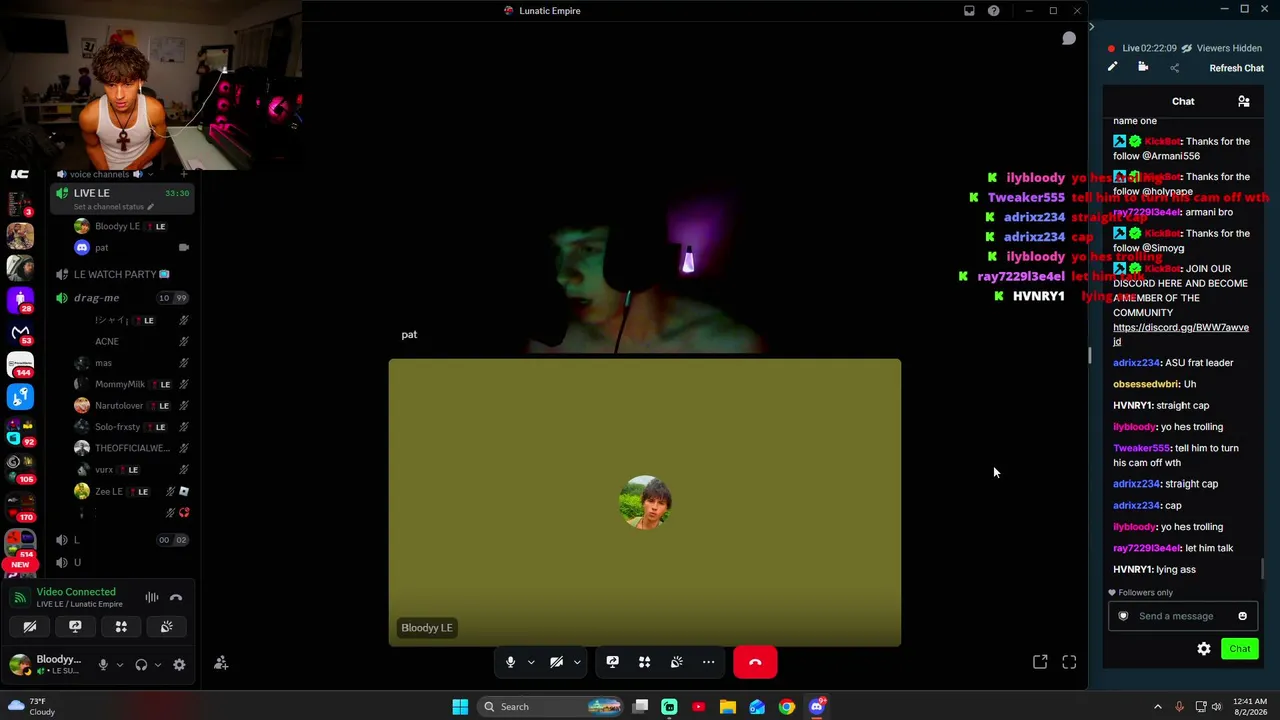1280x720 pixels.
Task: Click noise suppression icon beside Video Connected
Action: [152, 598]
